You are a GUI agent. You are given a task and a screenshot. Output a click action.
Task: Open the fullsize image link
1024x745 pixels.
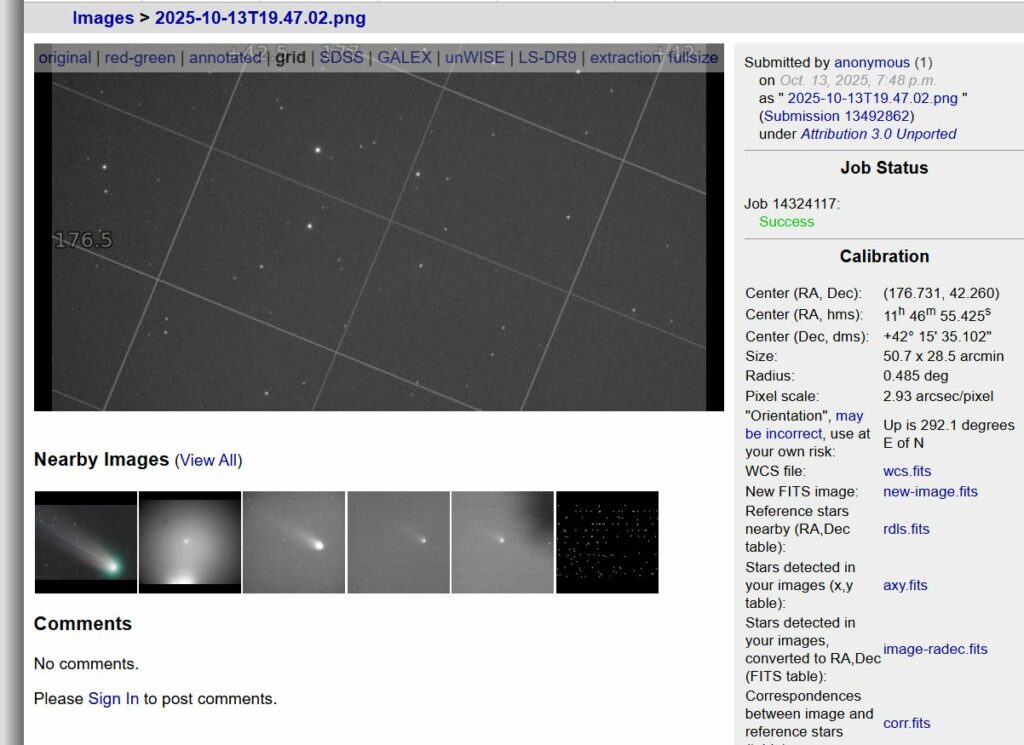coord(693,58)
